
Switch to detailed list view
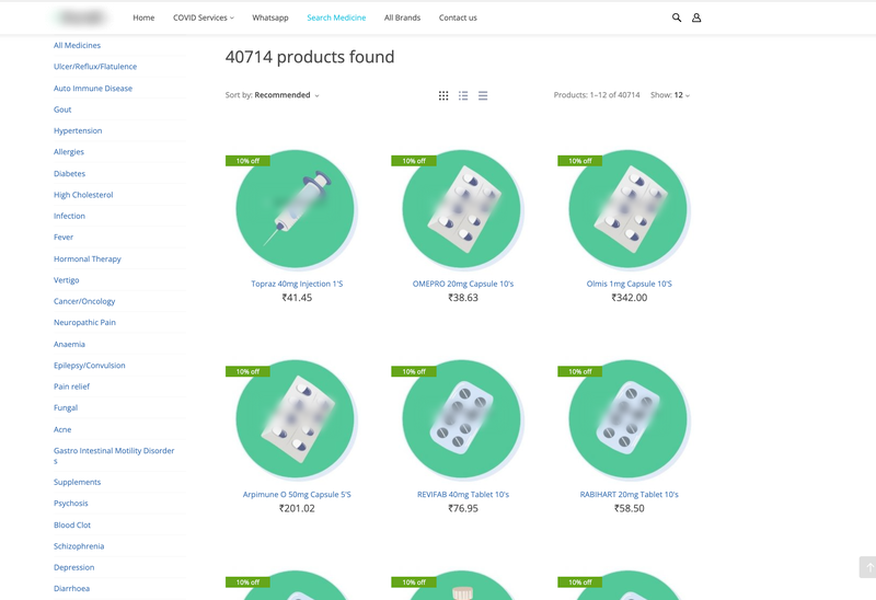[463, 96]
